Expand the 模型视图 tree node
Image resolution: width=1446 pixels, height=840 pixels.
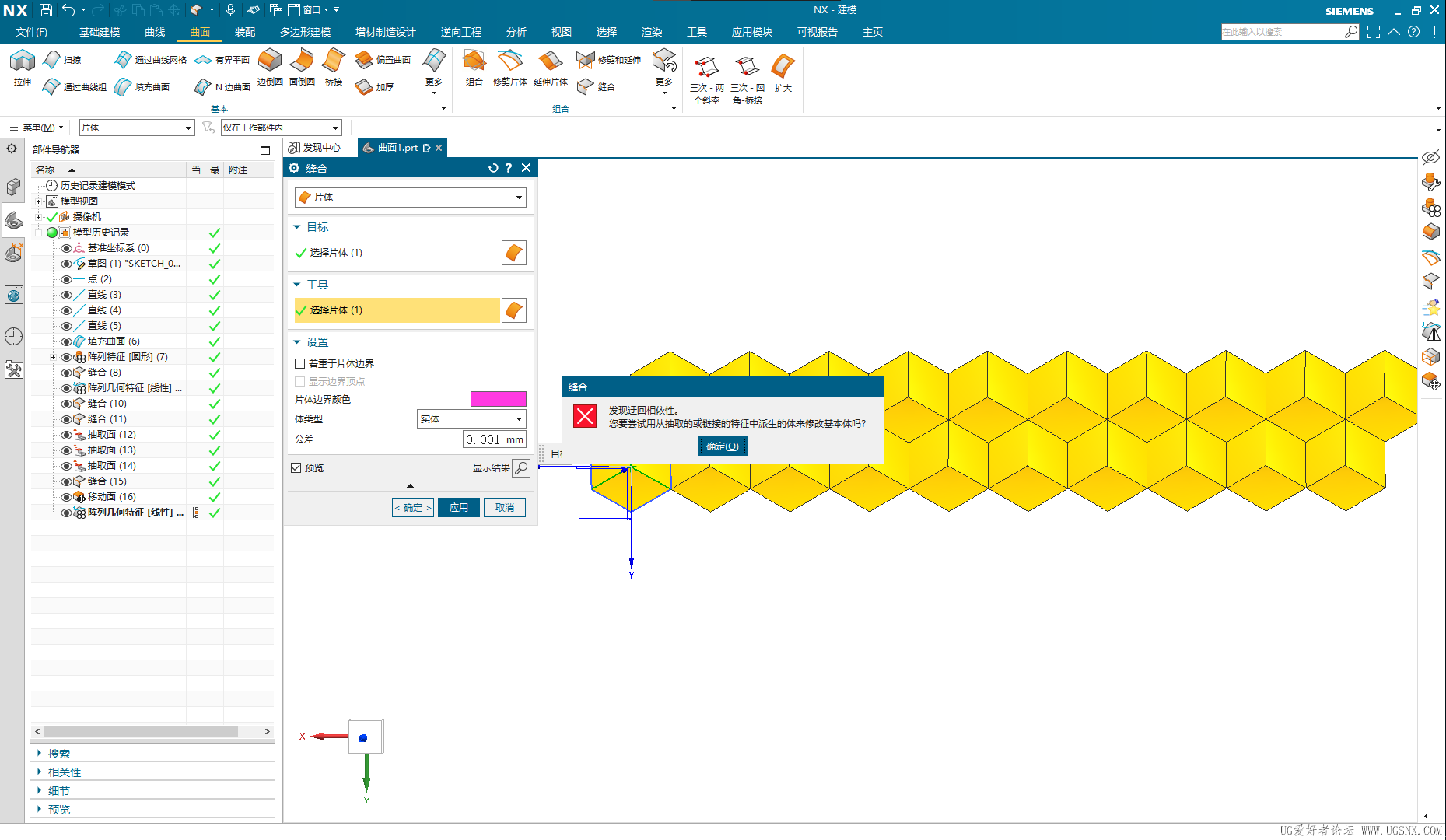click(38, 201)
